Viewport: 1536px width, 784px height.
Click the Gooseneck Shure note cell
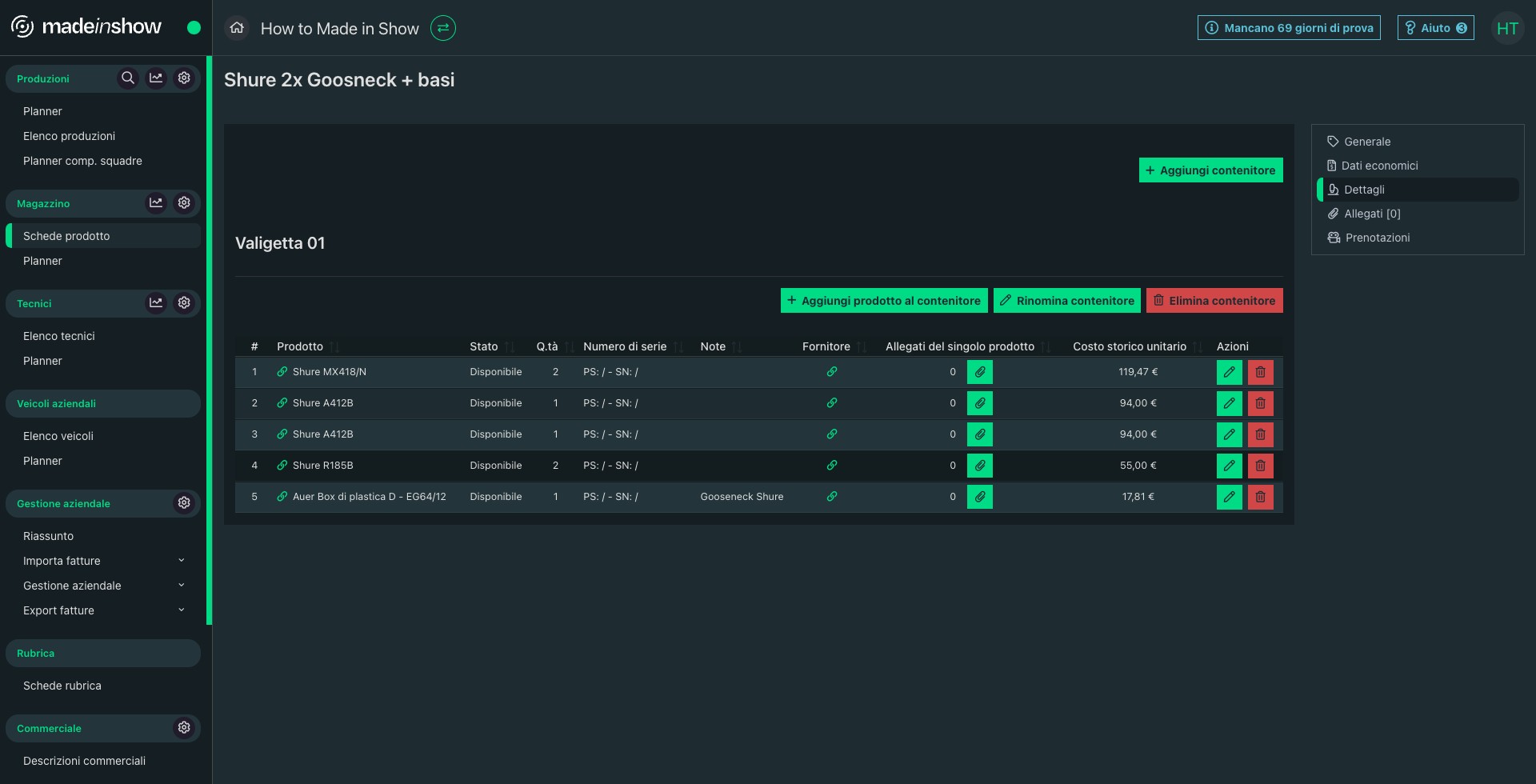coord(742,496)
